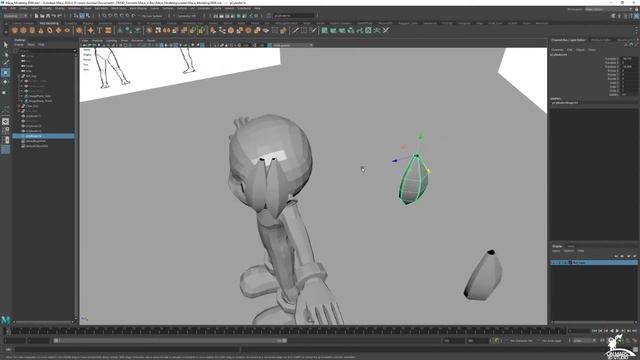Screen dimensions: 640x360
Task: Activate the Move tool in toolbox
Action: click(x=5, y=73)
